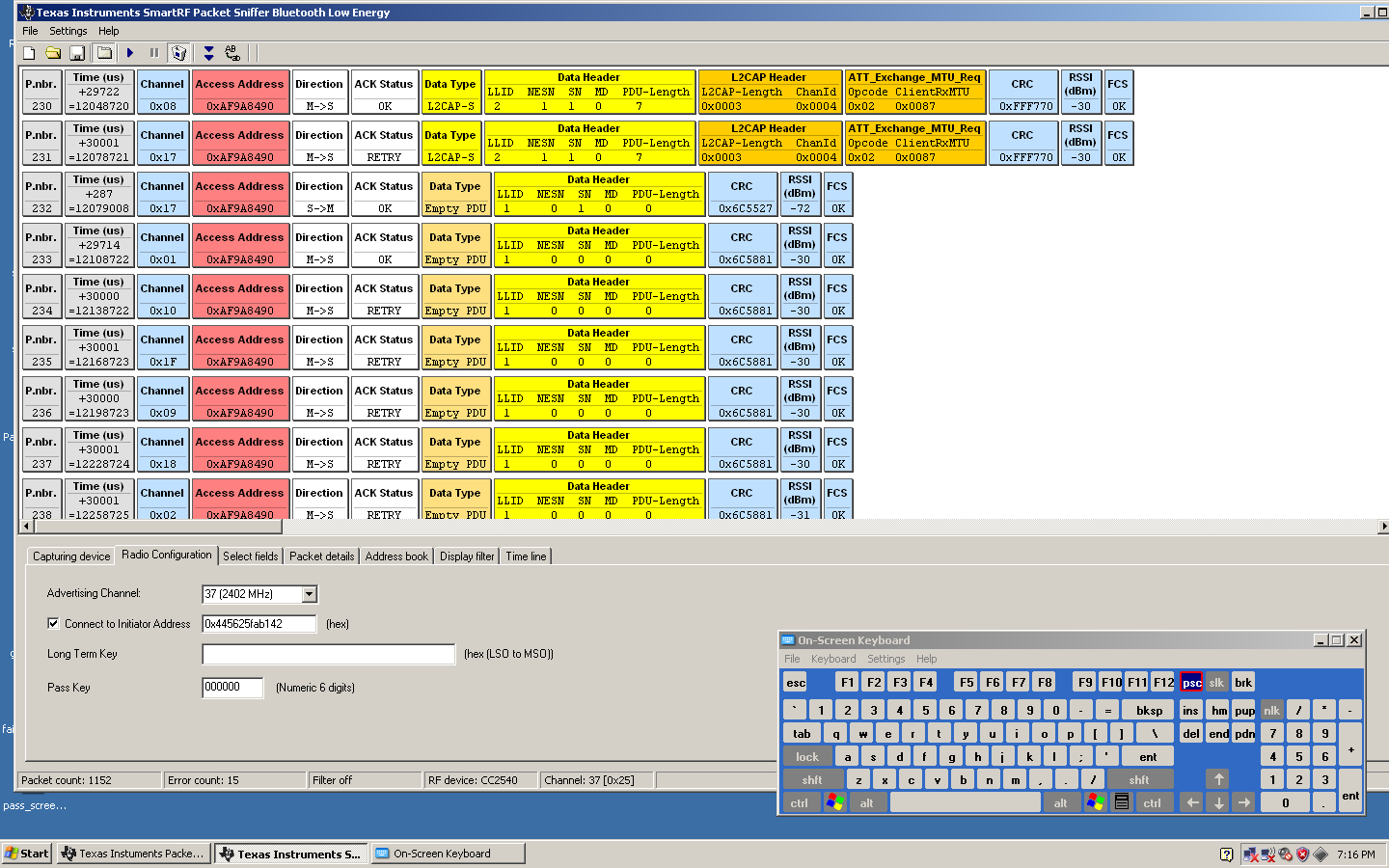Click the AB-to-ab toolbar icon
The height and width of the screenshot is (868, 1389).
(232, 53)
